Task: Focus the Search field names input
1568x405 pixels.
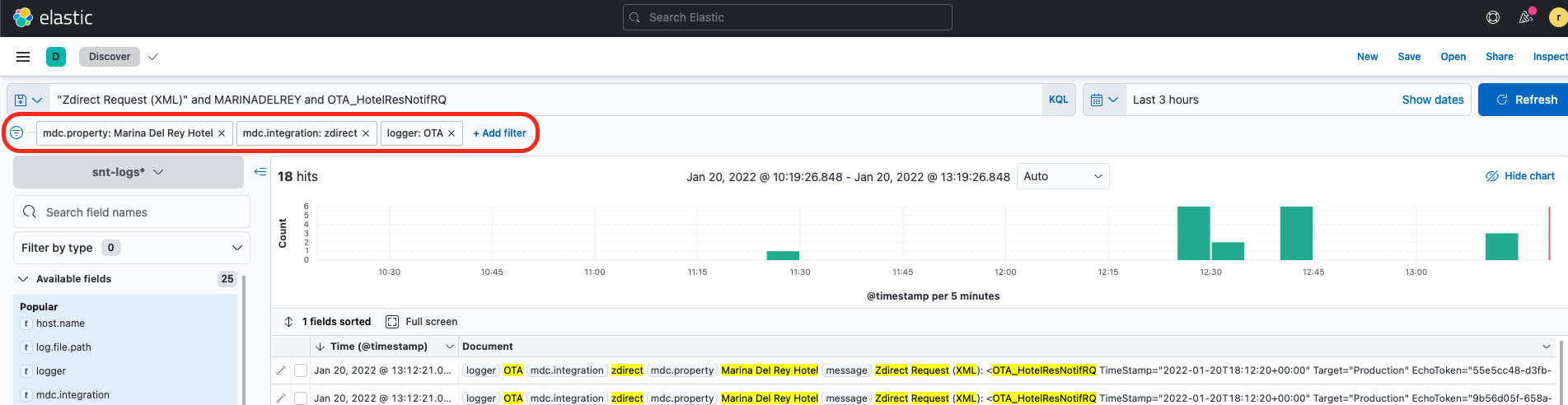Action: click(132, 212)
